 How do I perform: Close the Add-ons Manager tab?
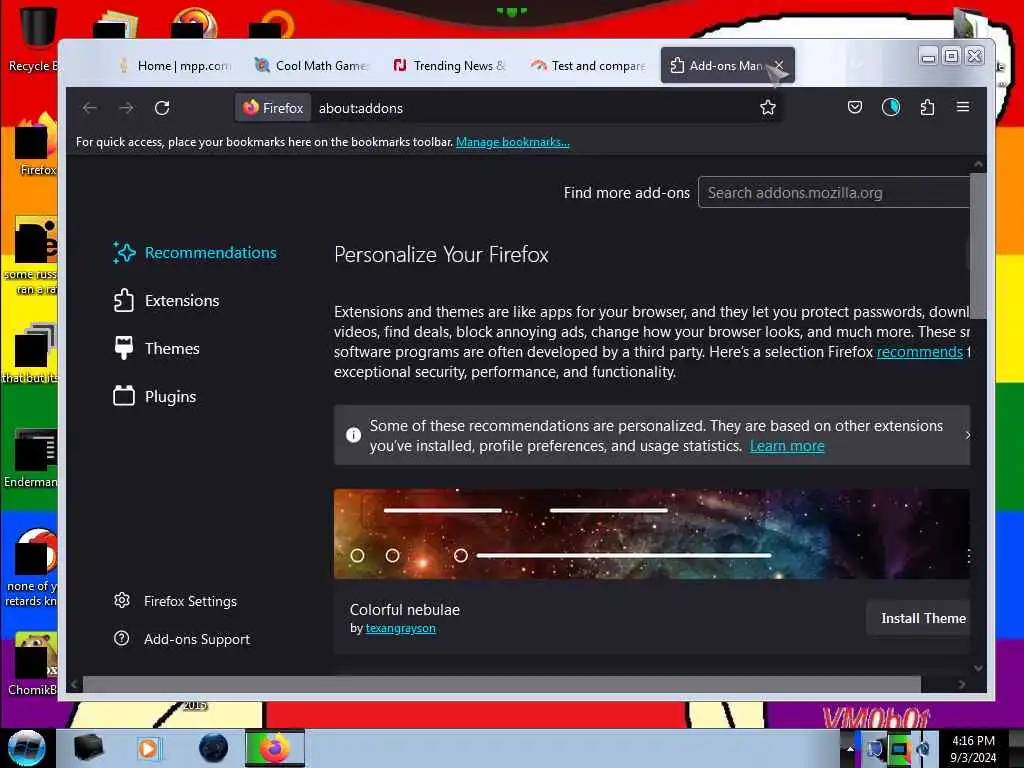[x=779, y=65]
